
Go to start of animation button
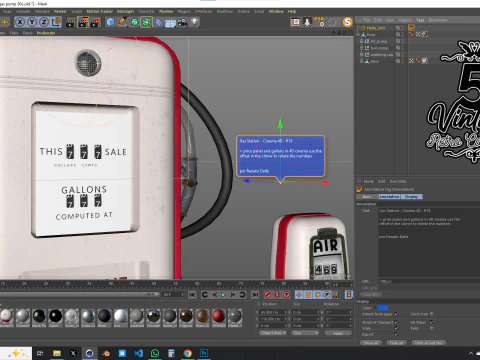pos(192,295)
